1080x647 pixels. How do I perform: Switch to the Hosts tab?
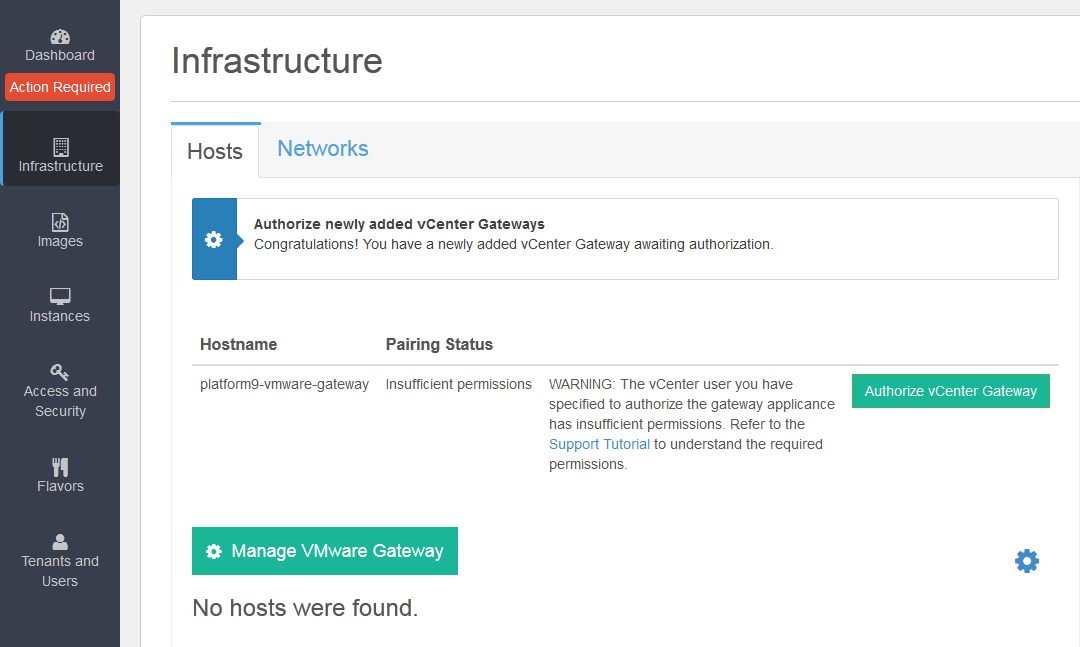click(x=215, y=152)
